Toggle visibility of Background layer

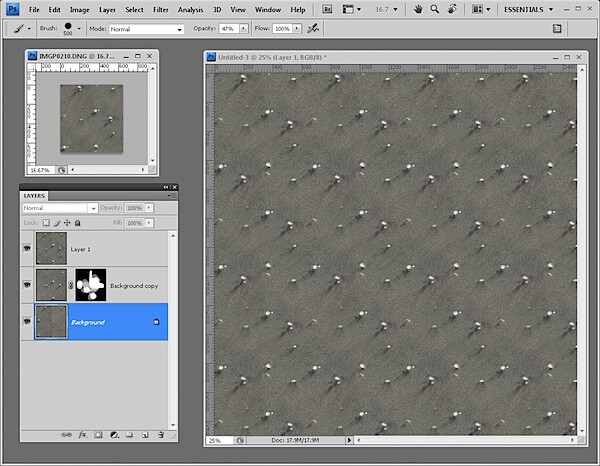click(27, 322)
